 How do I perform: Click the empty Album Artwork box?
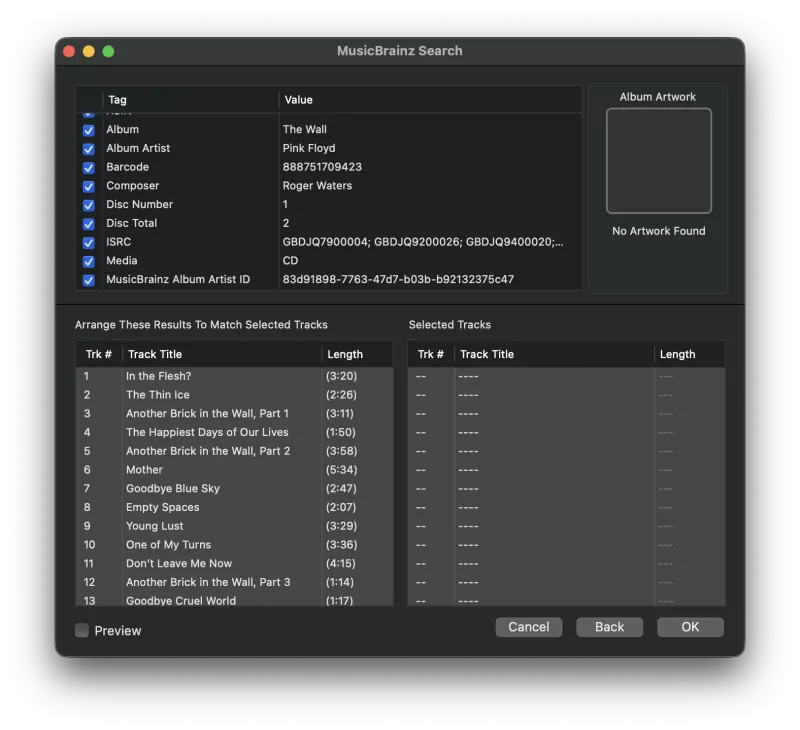[659, 161]
